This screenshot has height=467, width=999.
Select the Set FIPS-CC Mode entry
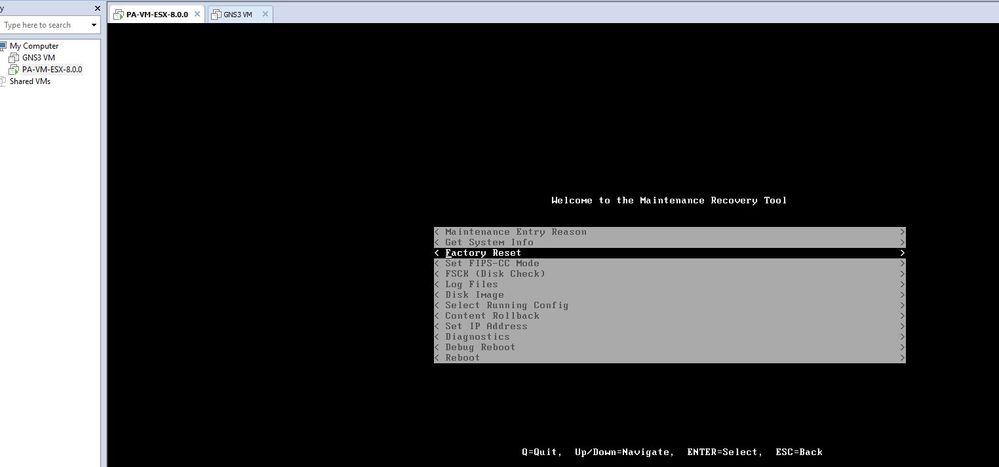coord(670,263)
